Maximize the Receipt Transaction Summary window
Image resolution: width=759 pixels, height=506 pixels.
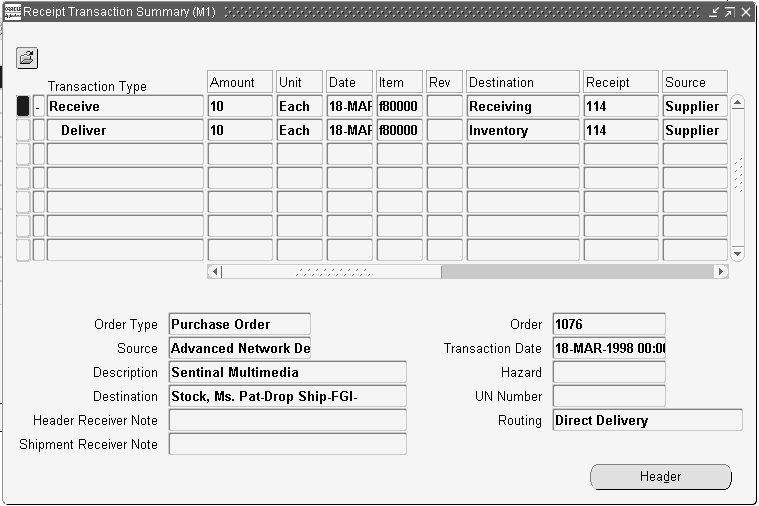point(730,12)
